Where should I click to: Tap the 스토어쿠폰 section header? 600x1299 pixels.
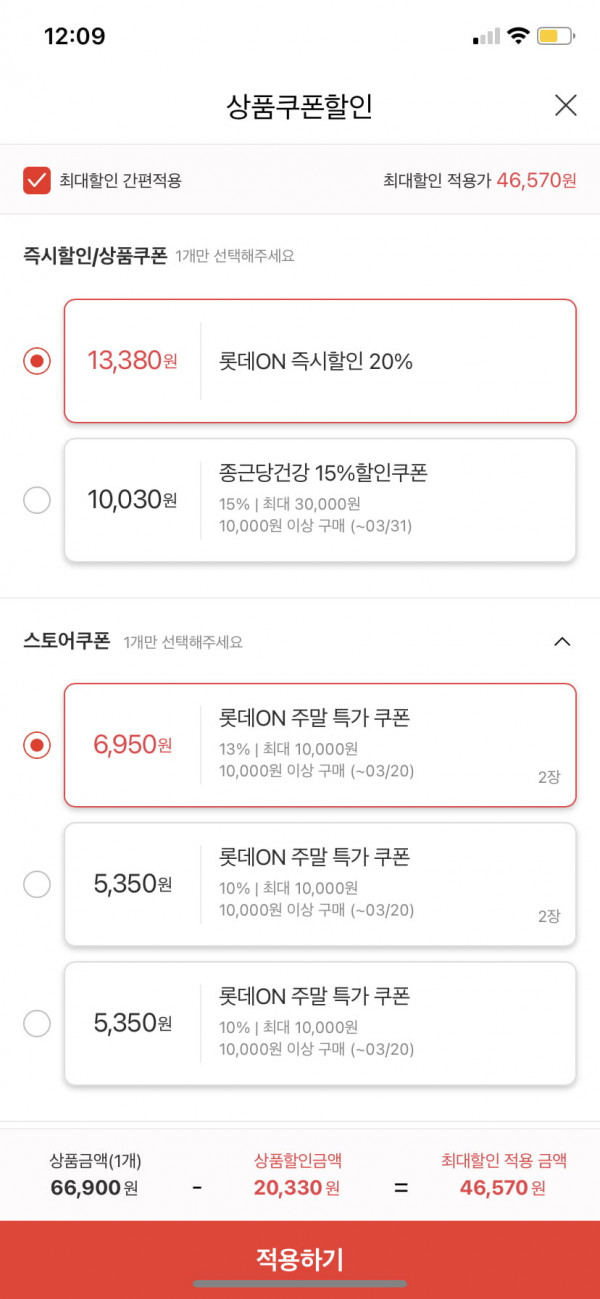(x=66, y=642)
